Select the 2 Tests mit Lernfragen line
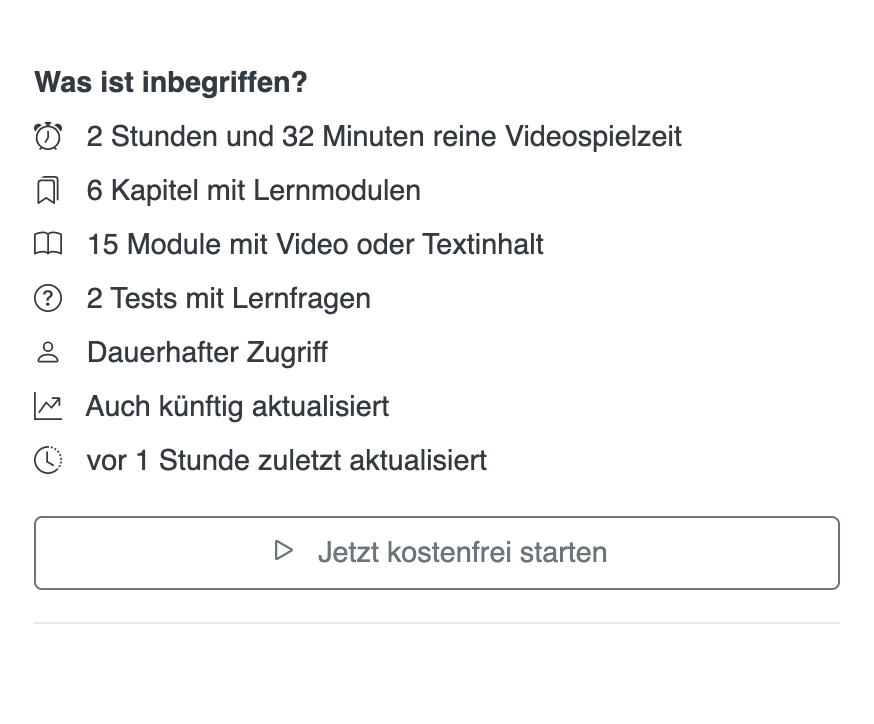The image size is (874, 724). tap(228, 299)
